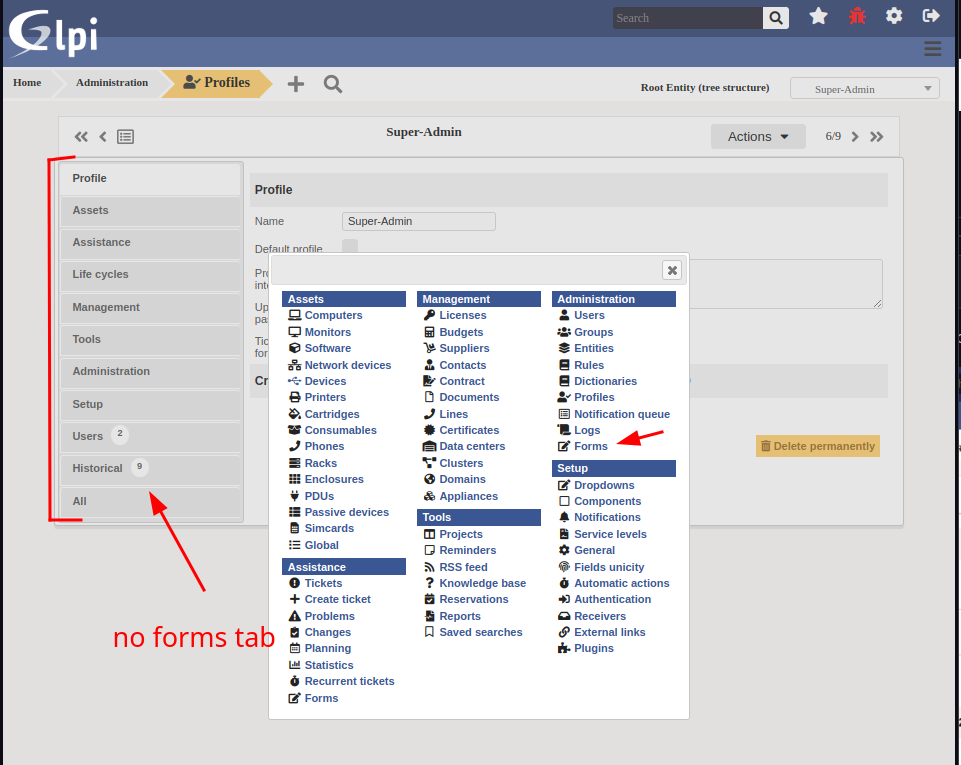
Task: Open Projects from the Tools column
Action: [x=460, y=534]
